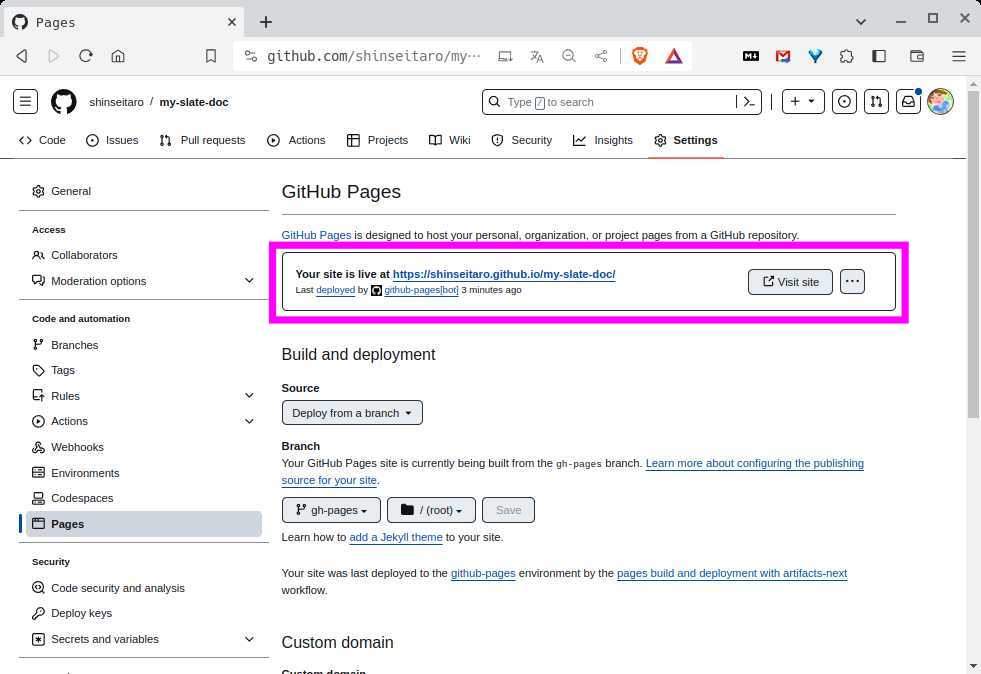
Task: Expand the Rules sidebar section
Action: [249, 396]
